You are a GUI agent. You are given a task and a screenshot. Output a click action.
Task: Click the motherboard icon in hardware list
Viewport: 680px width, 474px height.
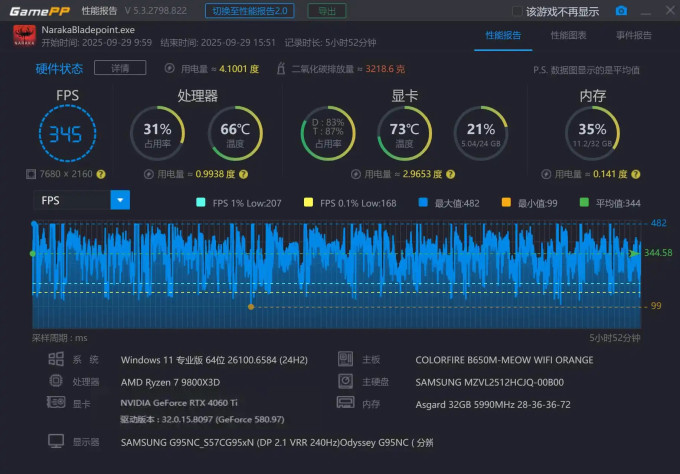pos(346,359)
